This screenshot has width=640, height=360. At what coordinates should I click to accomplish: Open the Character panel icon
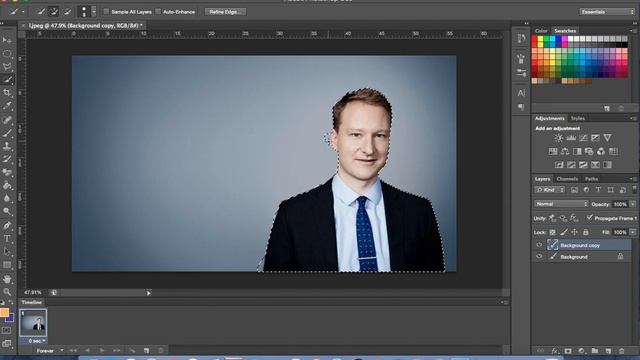pyautogui.click(x=521, y=93)
